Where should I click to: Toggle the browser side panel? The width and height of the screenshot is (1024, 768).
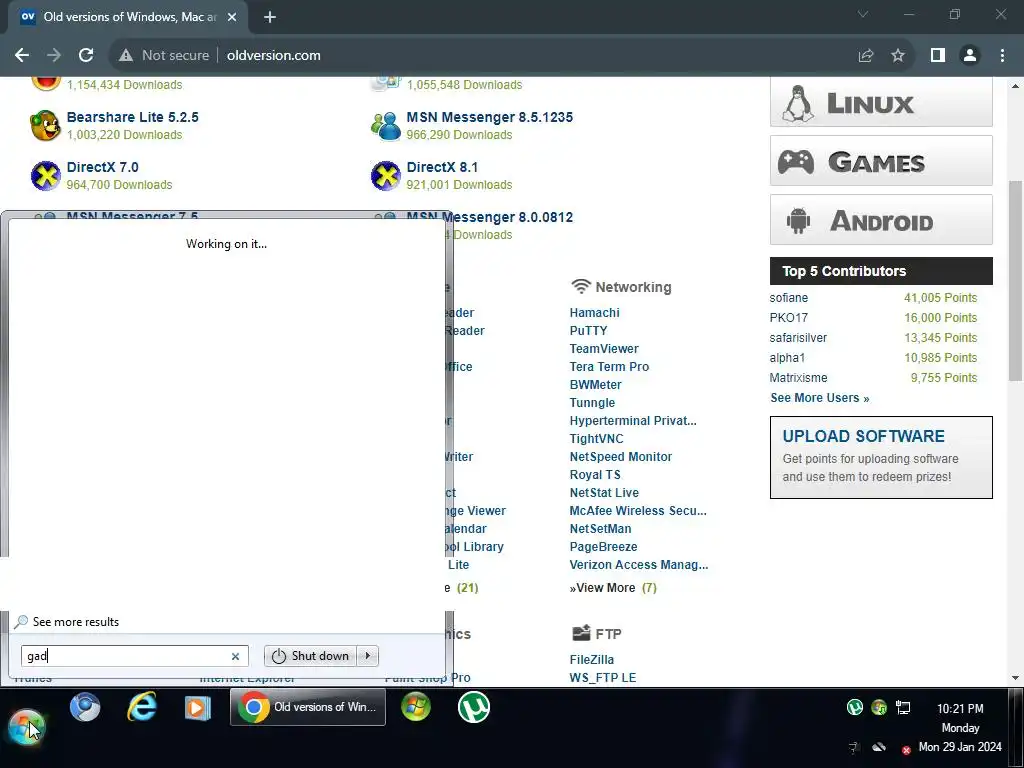coord(938,56)
